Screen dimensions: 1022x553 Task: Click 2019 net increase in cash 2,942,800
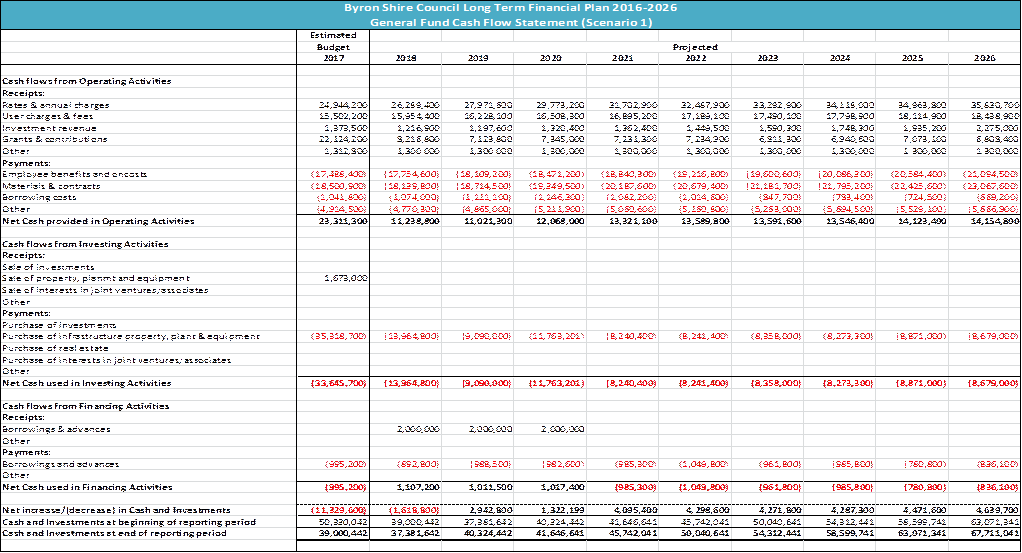490,510
